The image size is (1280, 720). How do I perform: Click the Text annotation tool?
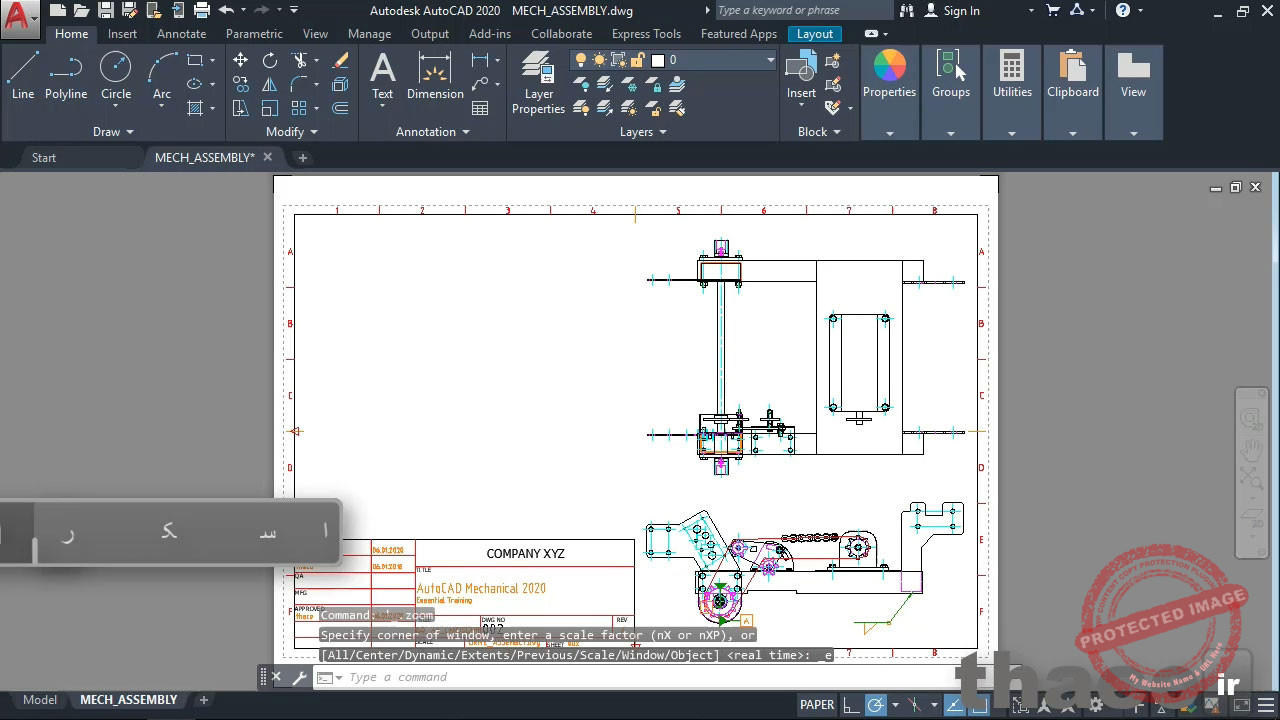(383, 76)
